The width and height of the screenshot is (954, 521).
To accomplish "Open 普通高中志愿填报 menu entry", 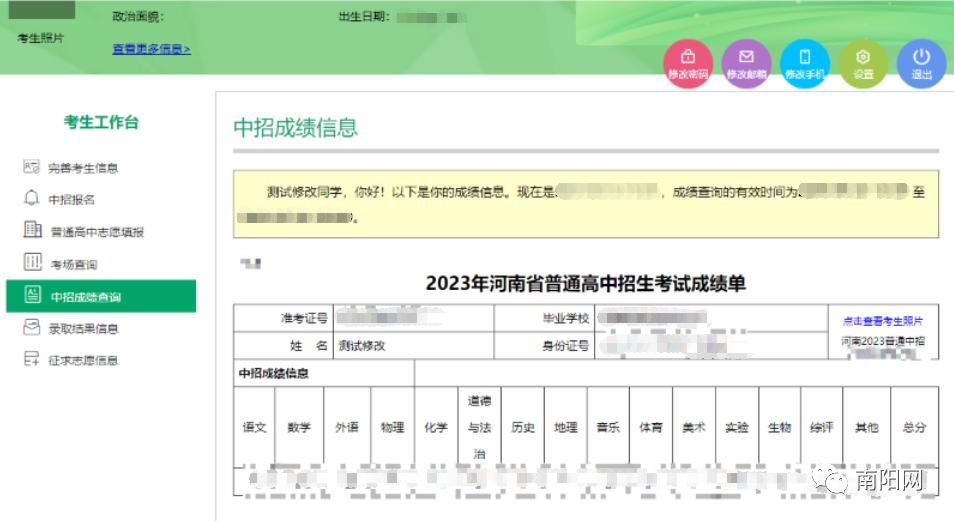I will click(x=97, y=232).
